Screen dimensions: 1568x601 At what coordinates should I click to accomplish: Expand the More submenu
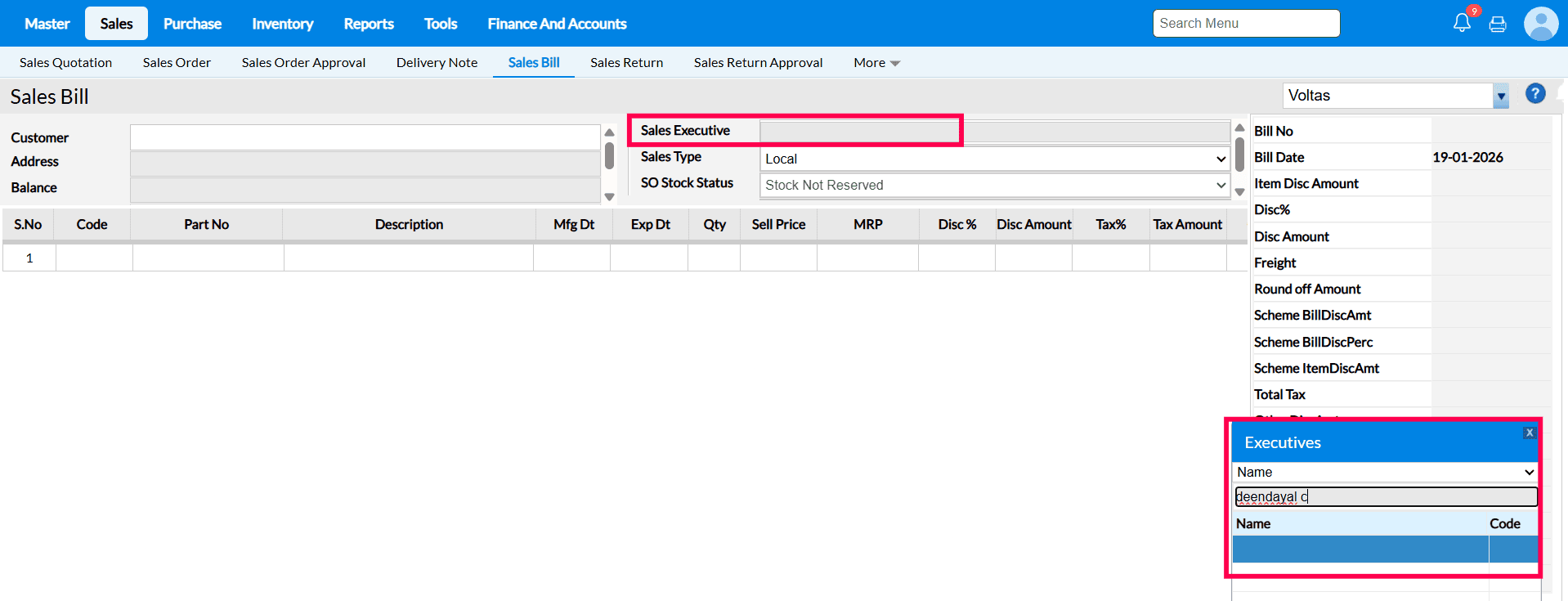[x=876, y=63]
